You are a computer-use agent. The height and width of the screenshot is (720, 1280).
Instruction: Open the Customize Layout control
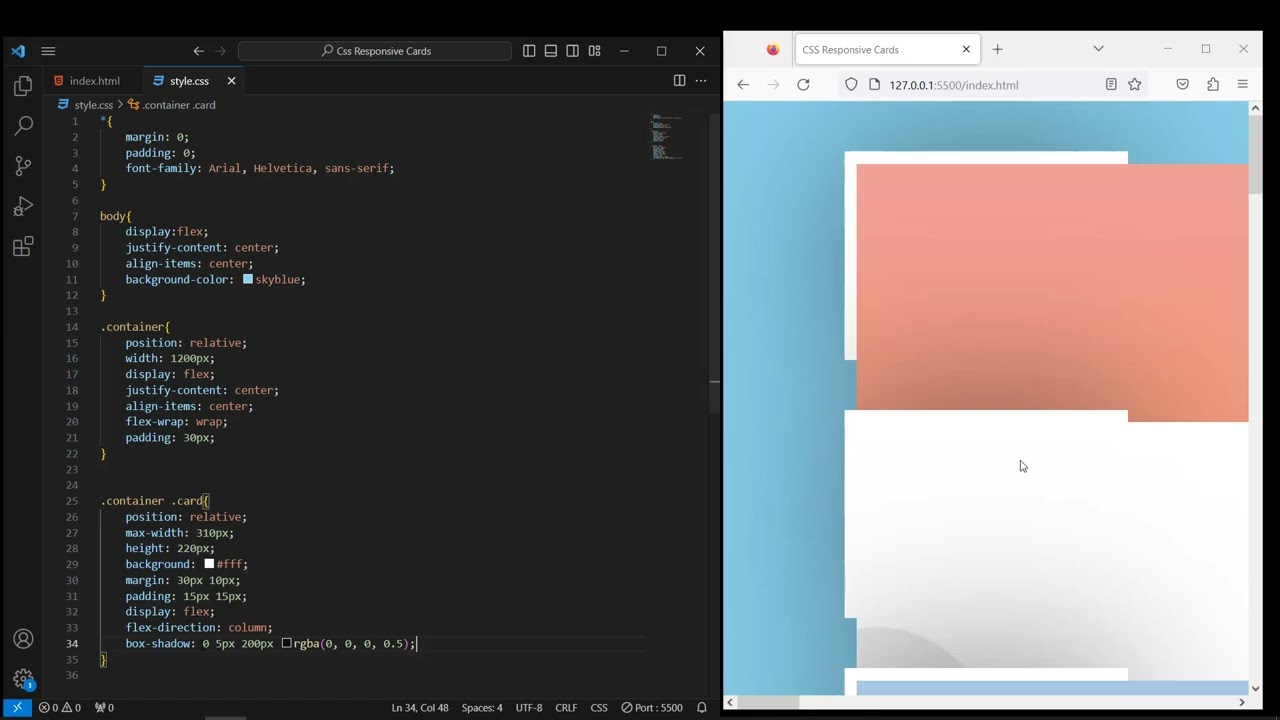(x=595, y=51)
